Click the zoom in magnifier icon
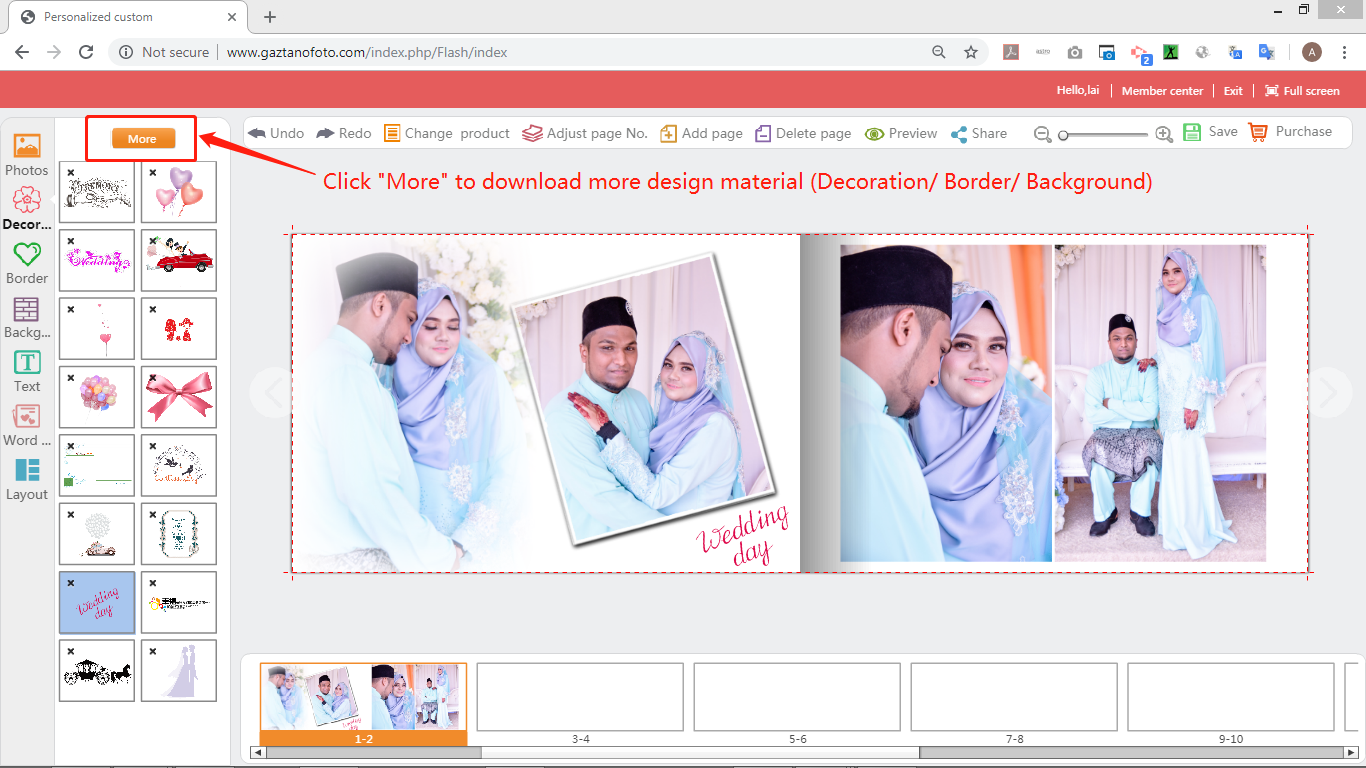 (x=1164, y=134)
